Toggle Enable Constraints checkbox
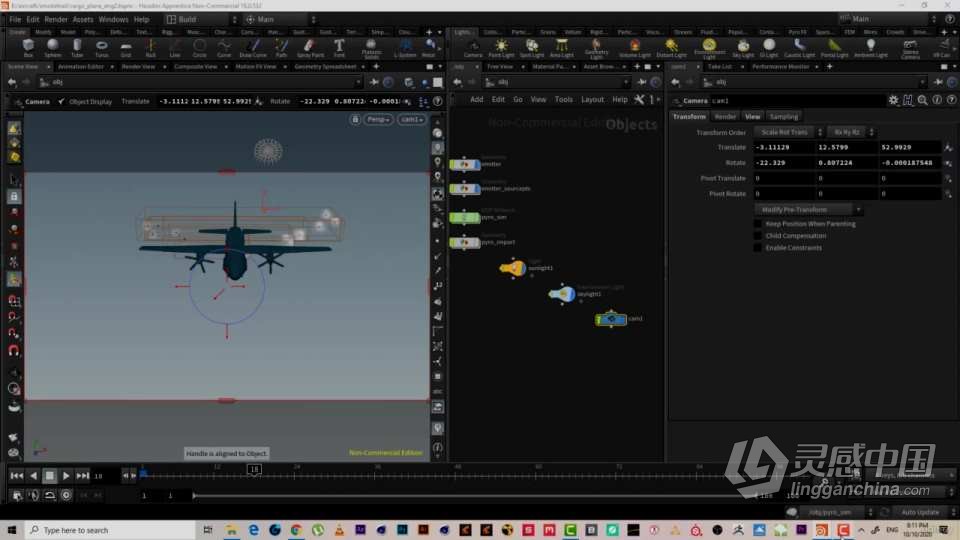This screenshot has height=540, width=960. click(758, 248)
